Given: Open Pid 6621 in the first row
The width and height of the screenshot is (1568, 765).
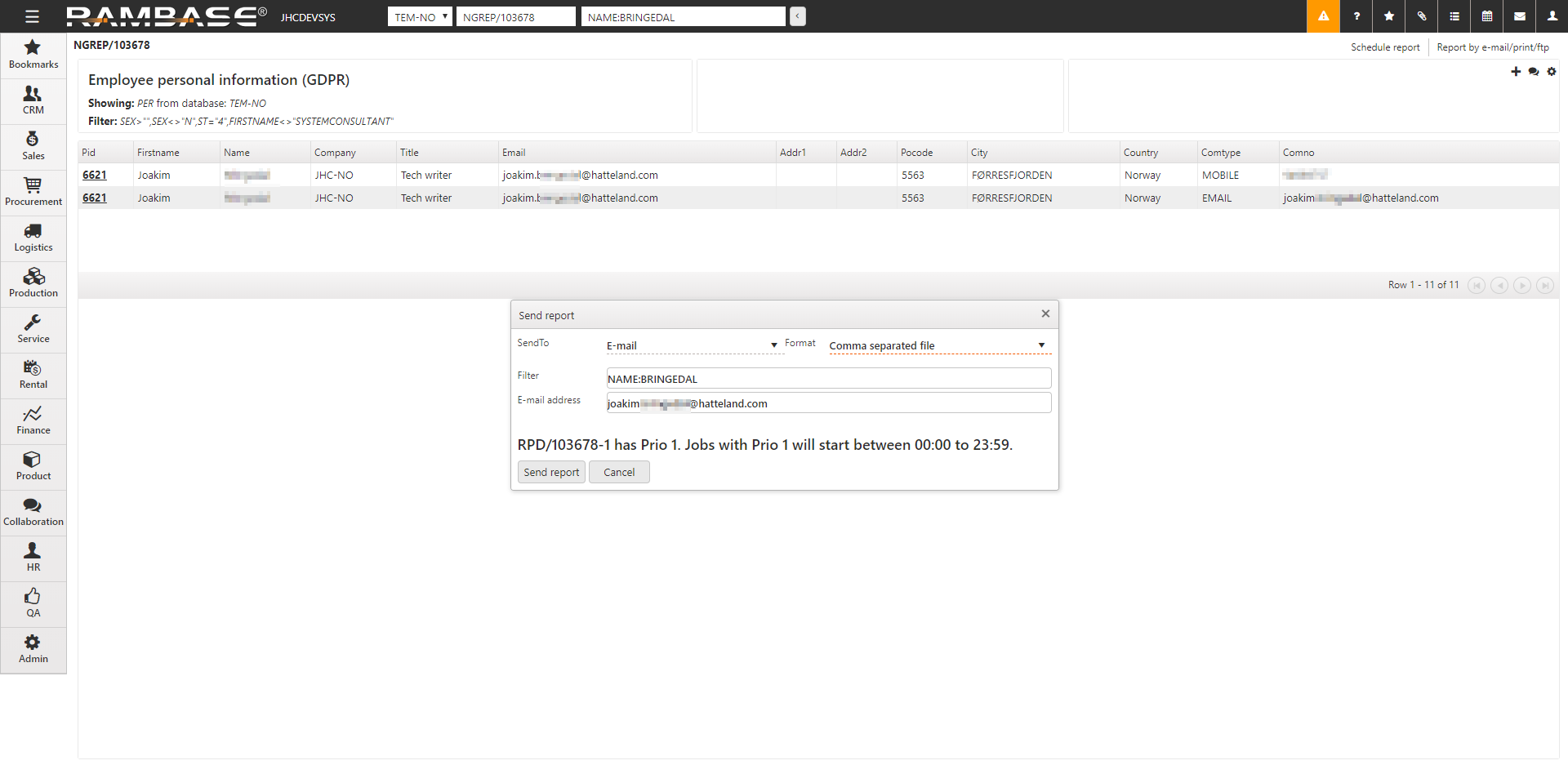Looking at the screenshot, I should click(x=95, y=175).
